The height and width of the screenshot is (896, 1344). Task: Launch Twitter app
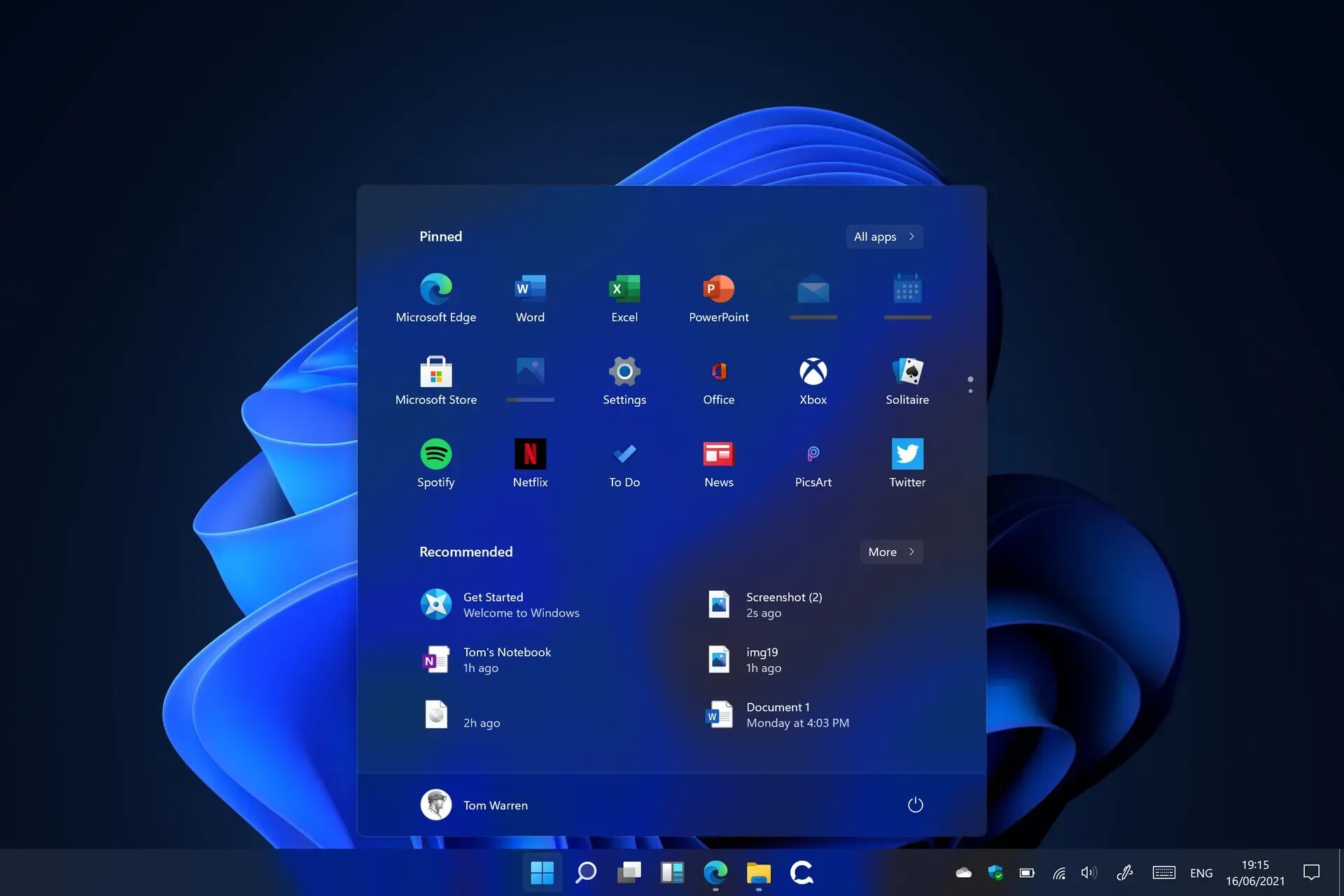906,454
